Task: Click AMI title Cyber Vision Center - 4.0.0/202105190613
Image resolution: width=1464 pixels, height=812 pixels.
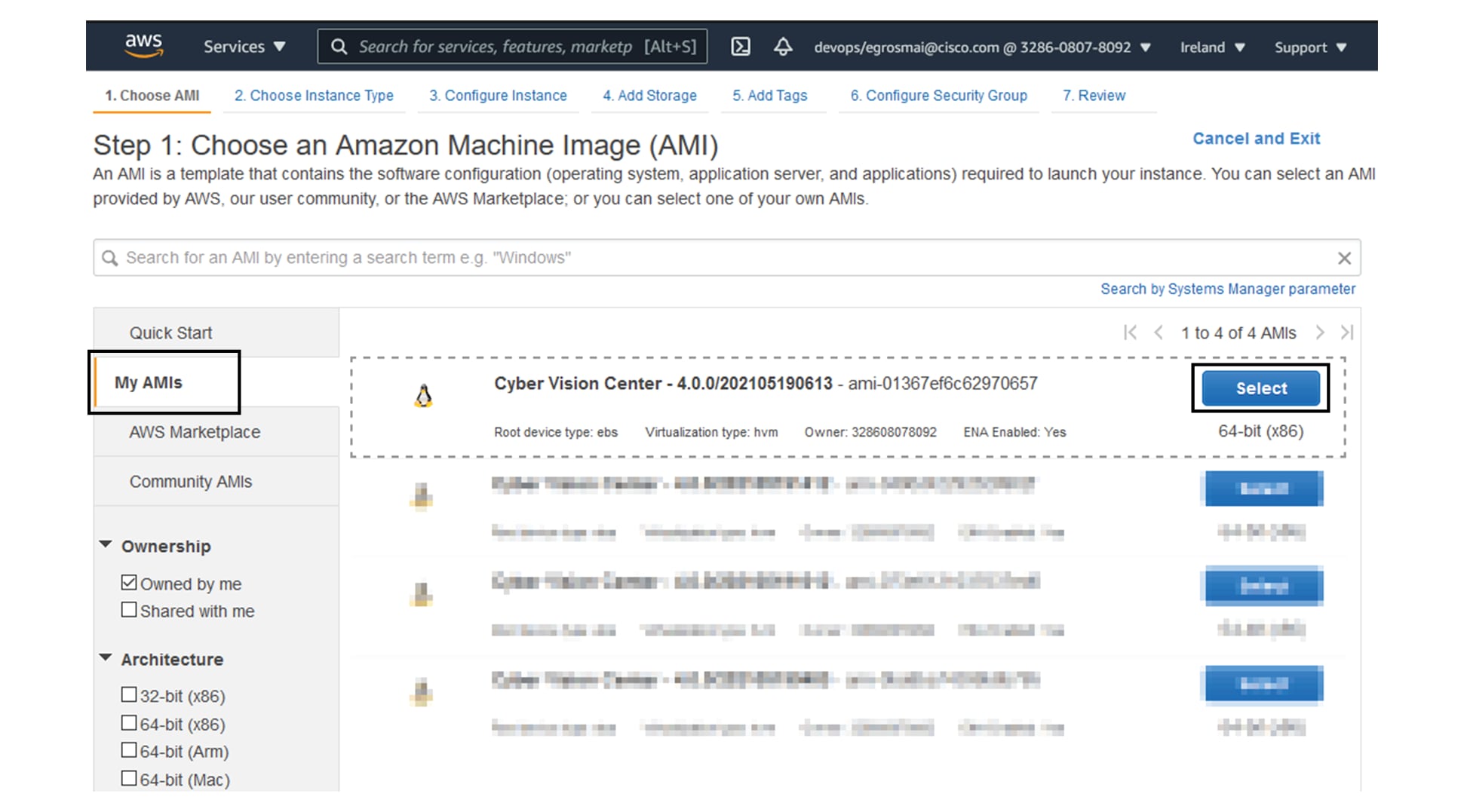Action: click(663, 383)
